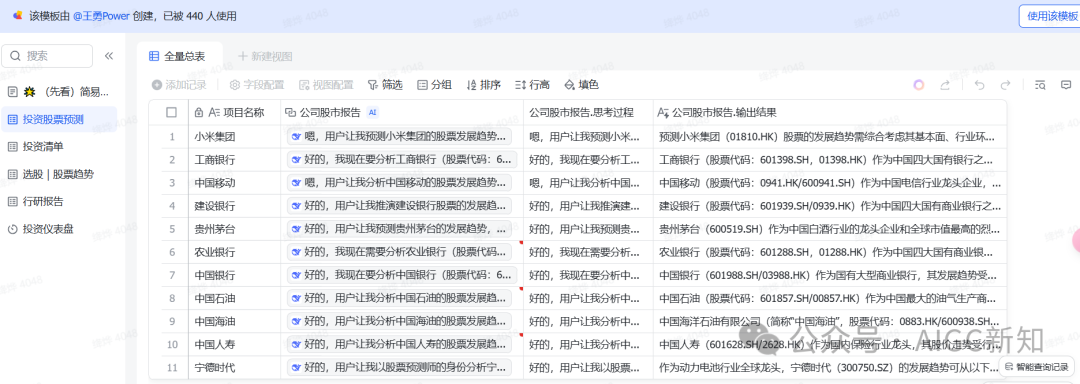
Task: Open 字段配置 field settings
Action: coord(257,85)
